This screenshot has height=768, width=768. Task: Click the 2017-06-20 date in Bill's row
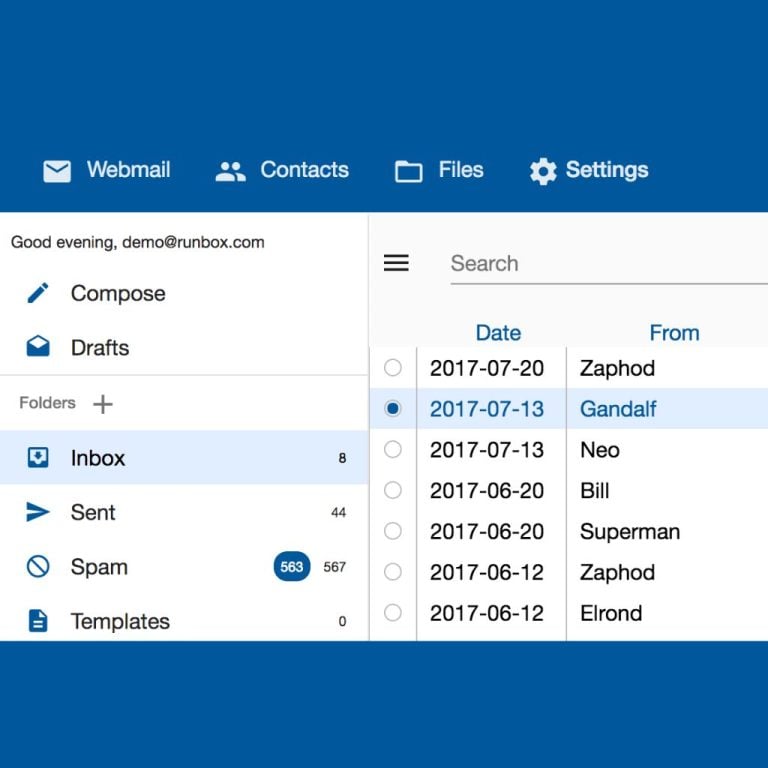(487, 490)
